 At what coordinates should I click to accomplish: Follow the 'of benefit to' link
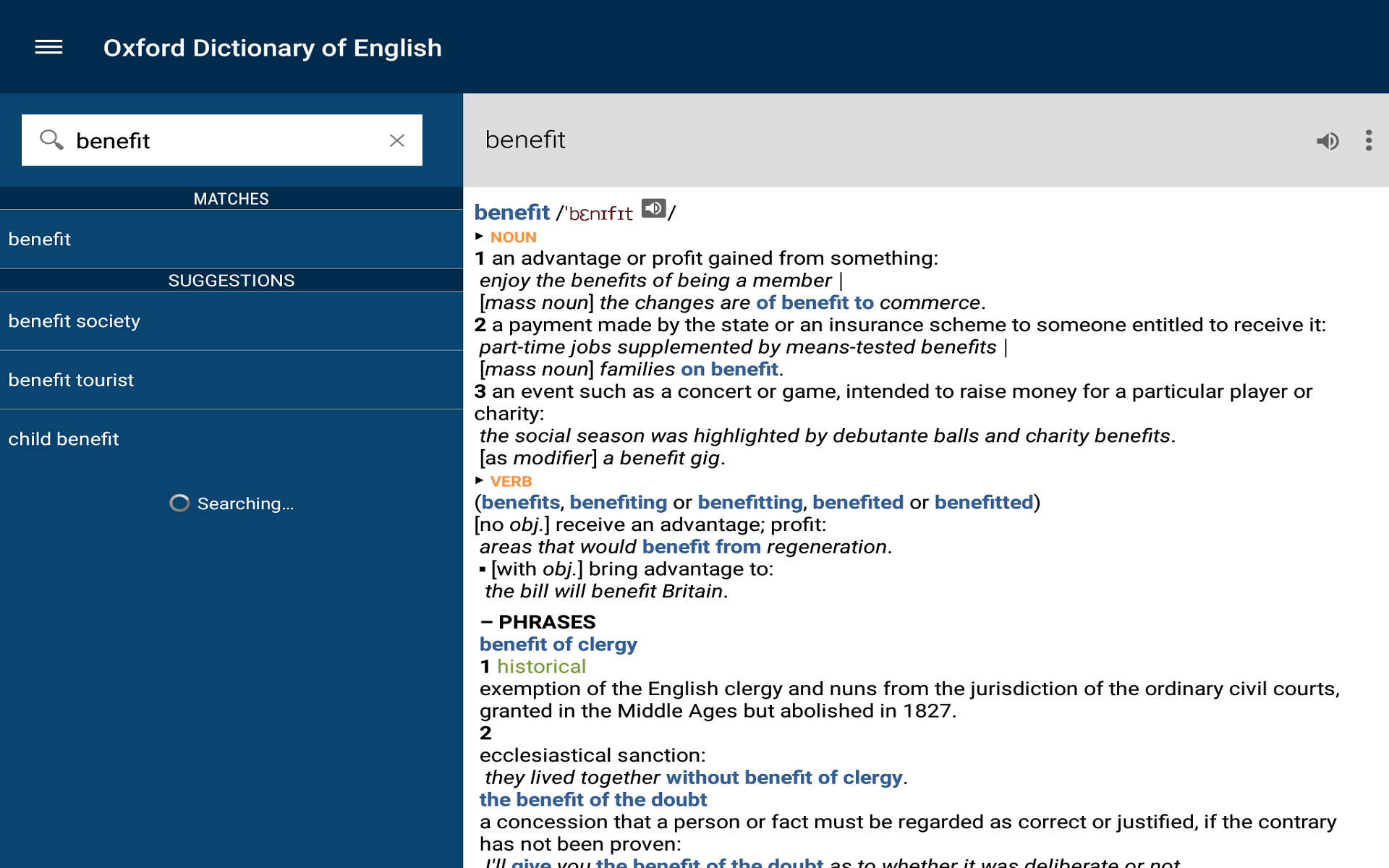pyautogui.click(x=815, y=302)
